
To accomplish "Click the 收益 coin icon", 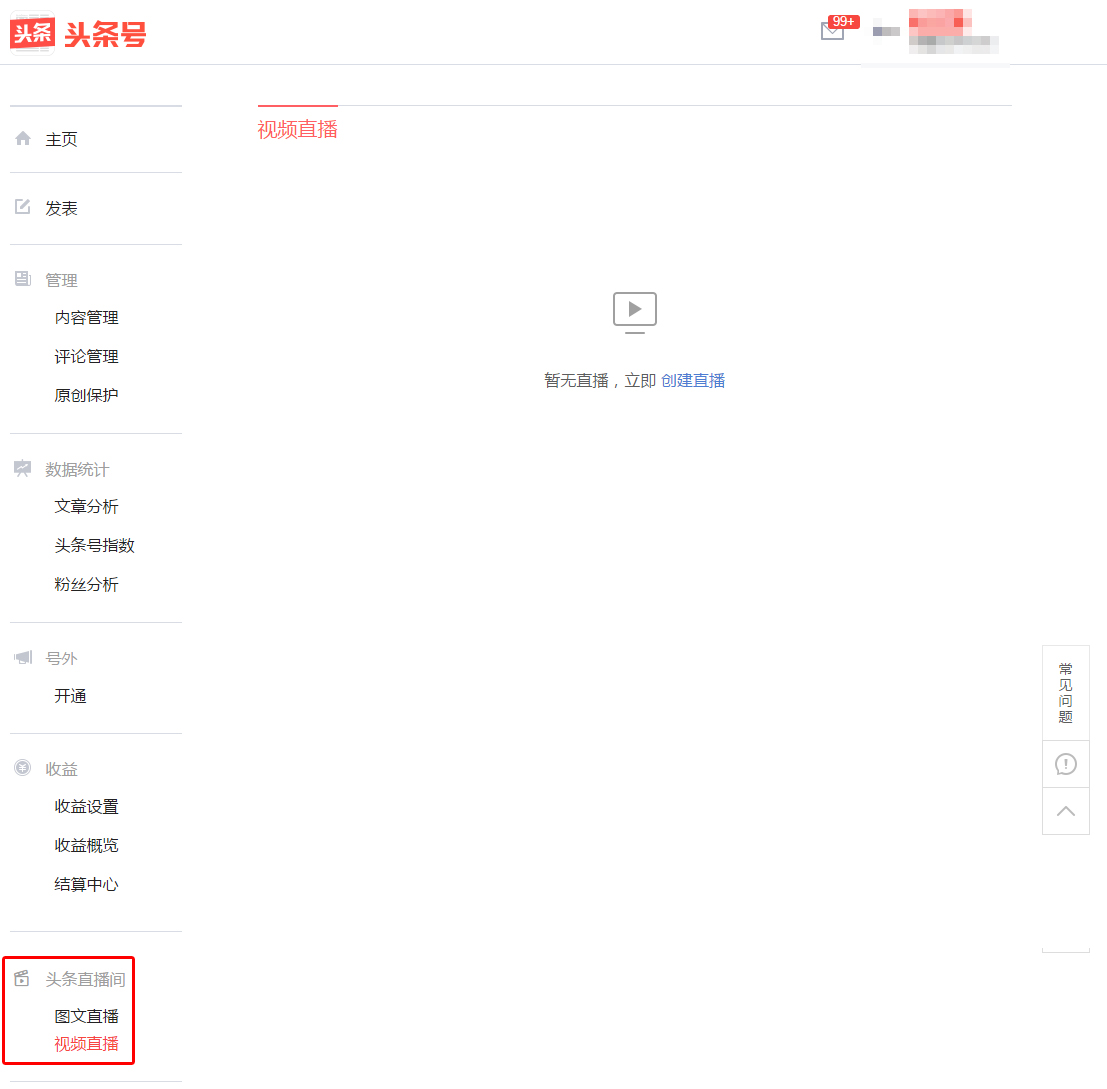I will coord(22,768).
